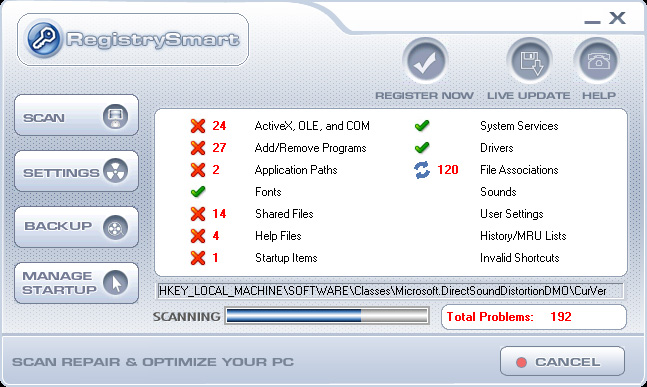
Task: Click Total Problems 192 box
Action: (x=534, y=317)
